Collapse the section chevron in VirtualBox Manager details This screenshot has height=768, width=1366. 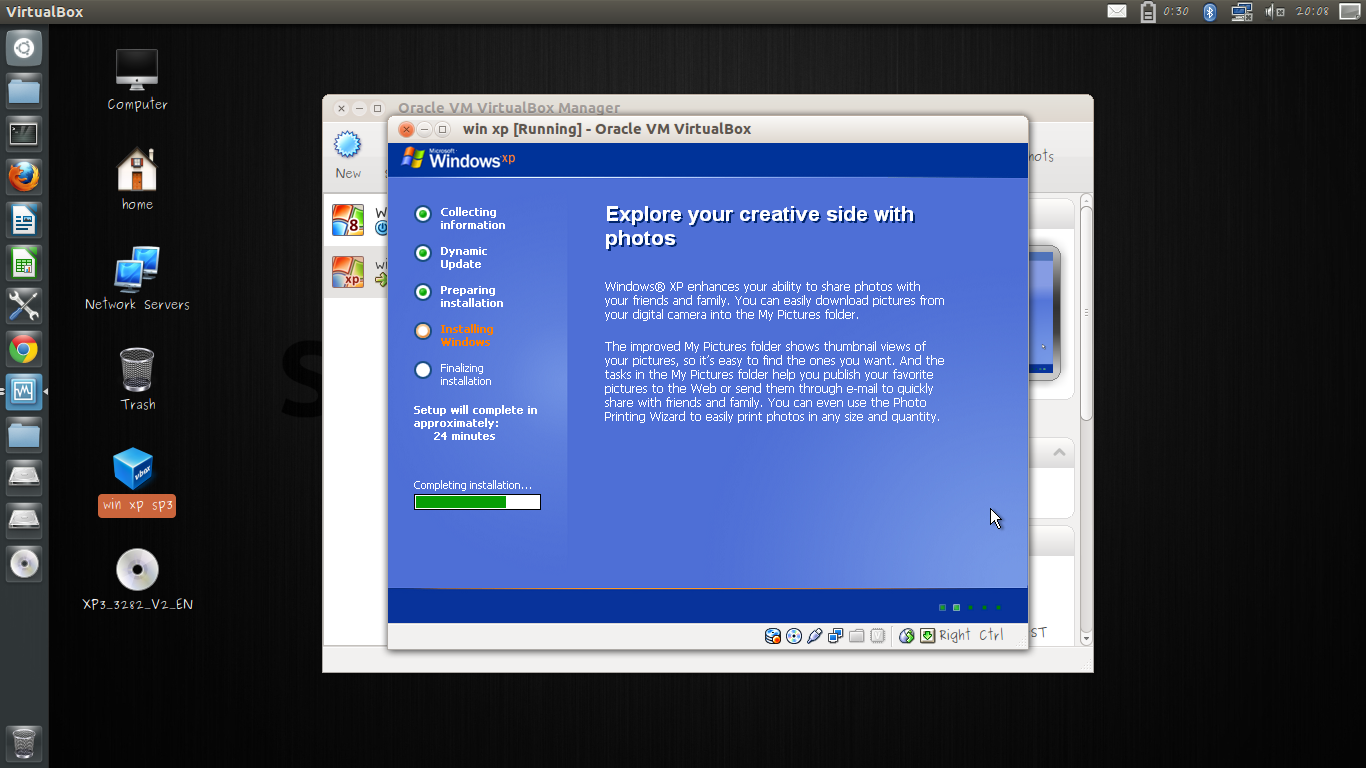point(1059,453)
